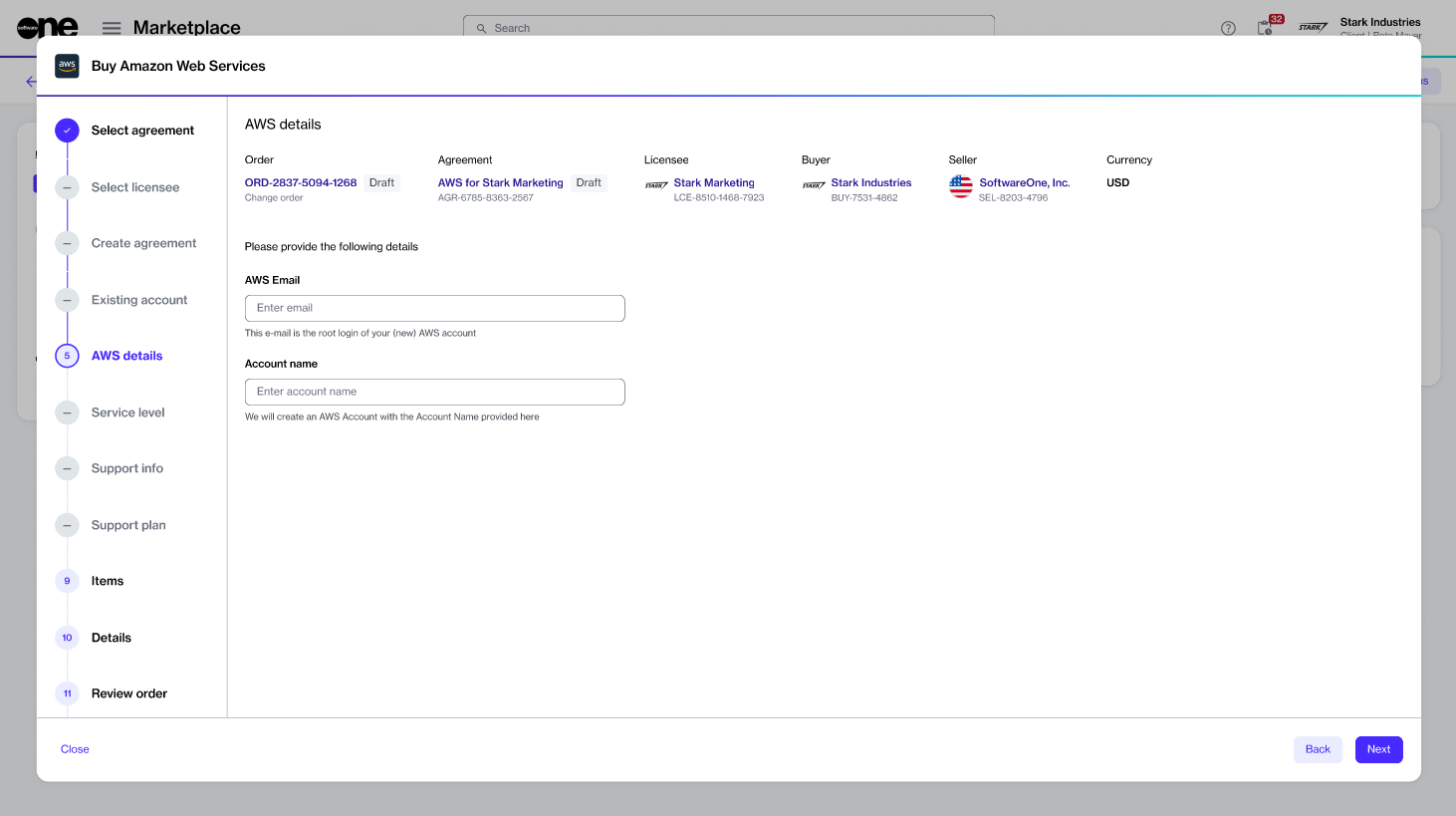Open notifications icon with 32 badge
Image resolution: width=1456 pixels, height=816 pixels.
click(x=1266, y=27)
